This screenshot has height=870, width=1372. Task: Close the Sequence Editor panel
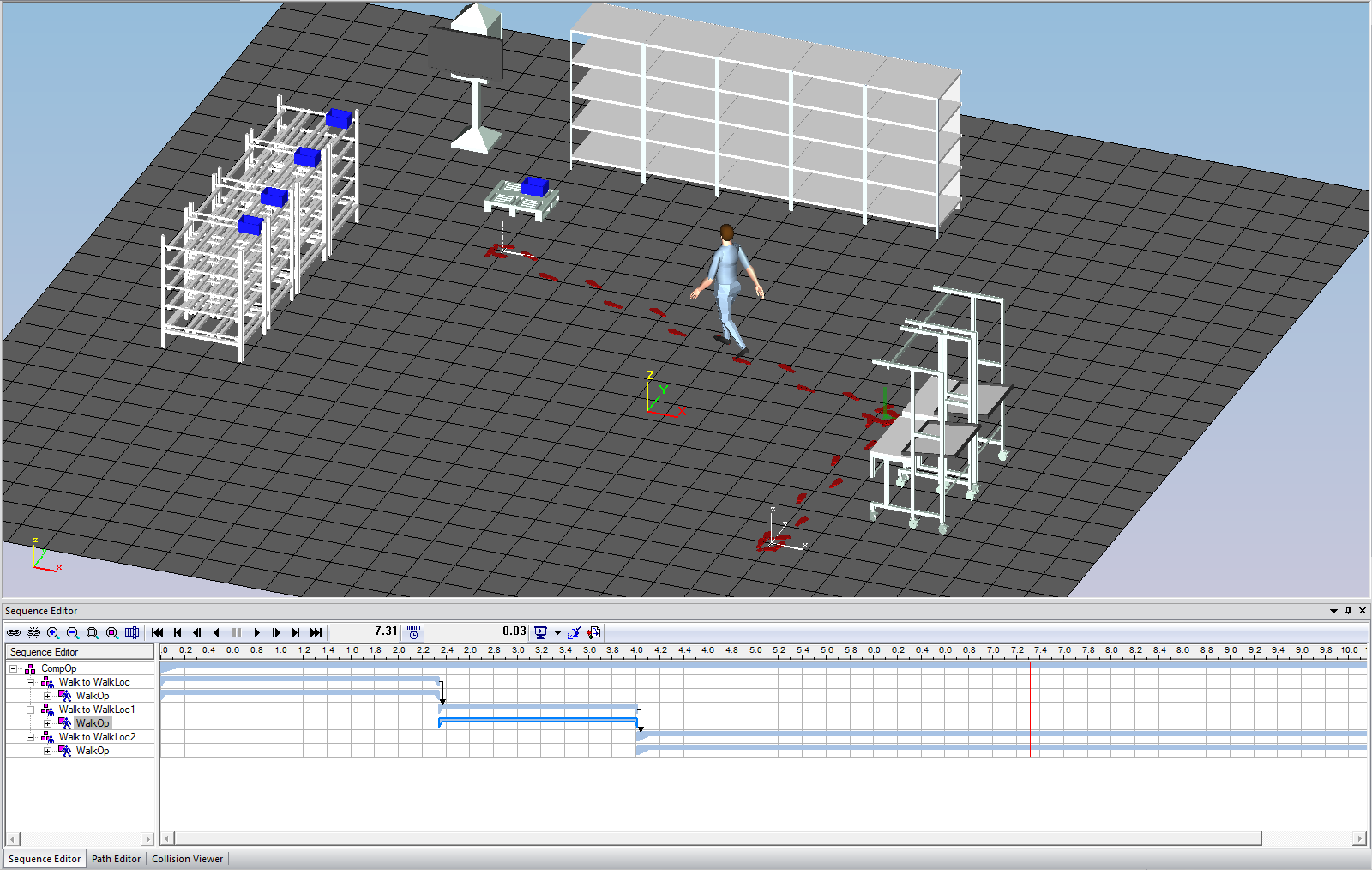(1363, 611)
